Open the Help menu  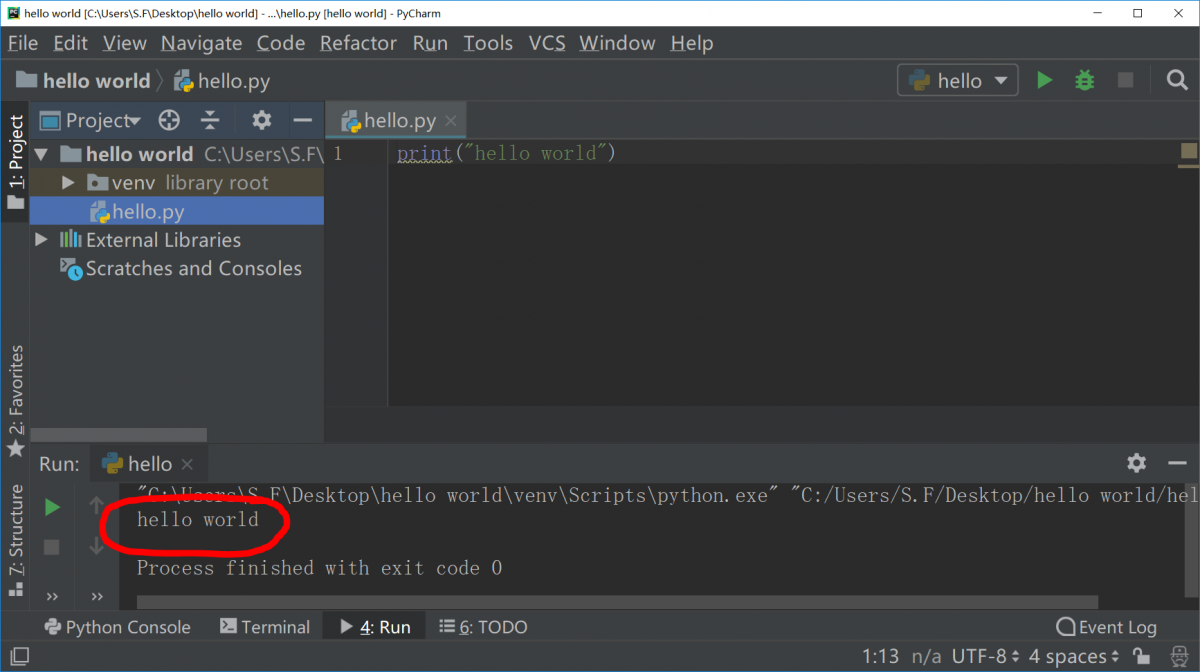pyautogui.click(x=692, y=43)
